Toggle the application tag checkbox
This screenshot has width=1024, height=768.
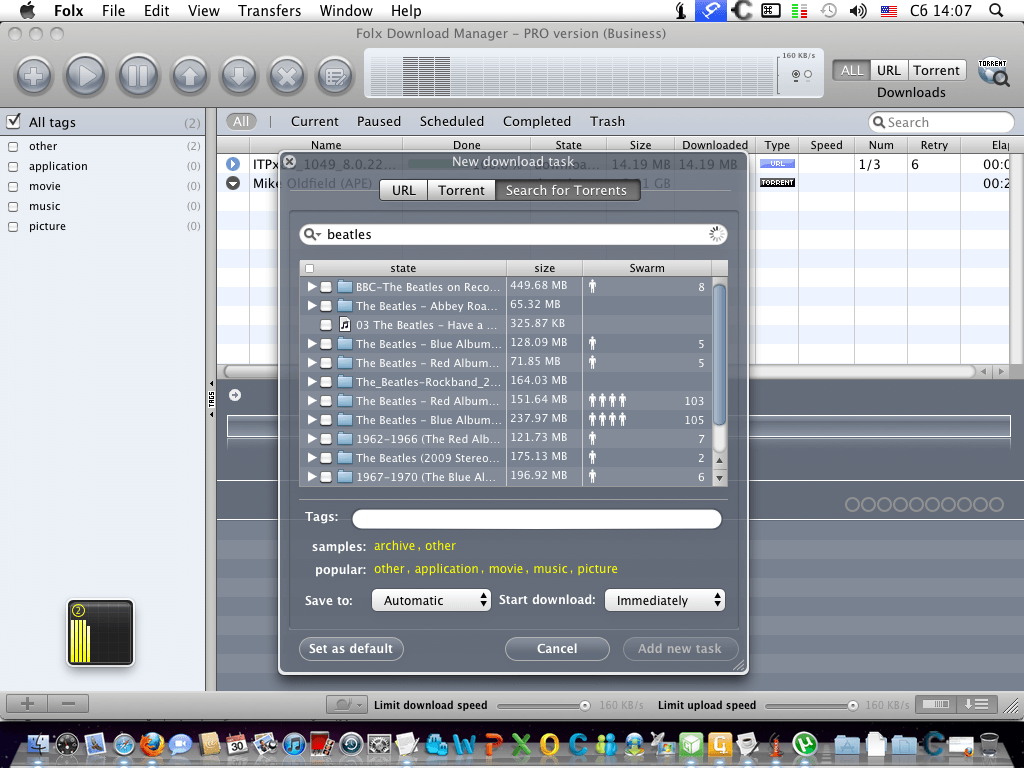pos(12,167)
